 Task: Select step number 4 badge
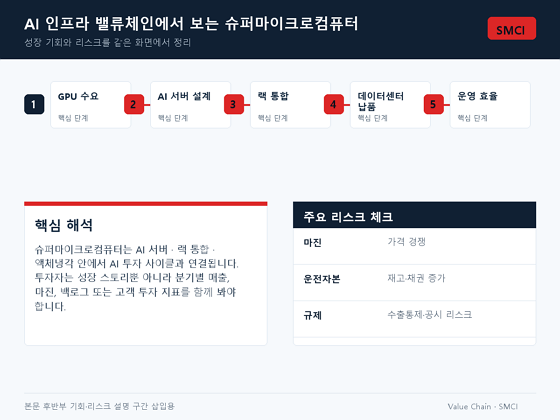coord(334,104)
